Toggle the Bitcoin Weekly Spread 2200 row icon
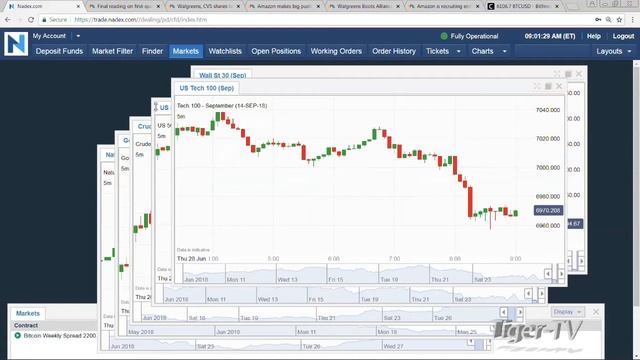 (x=18, y=336)
